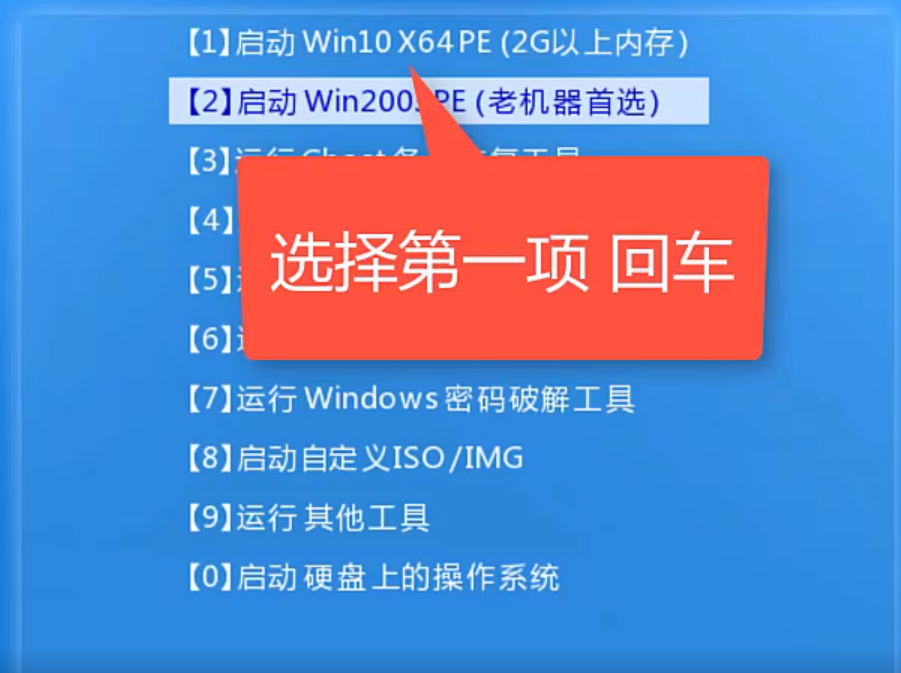901x673 pixels.
Task: Pick the partially hidden entry numbered 【5】
Action: pyautogui.click(x=211, y=279)
